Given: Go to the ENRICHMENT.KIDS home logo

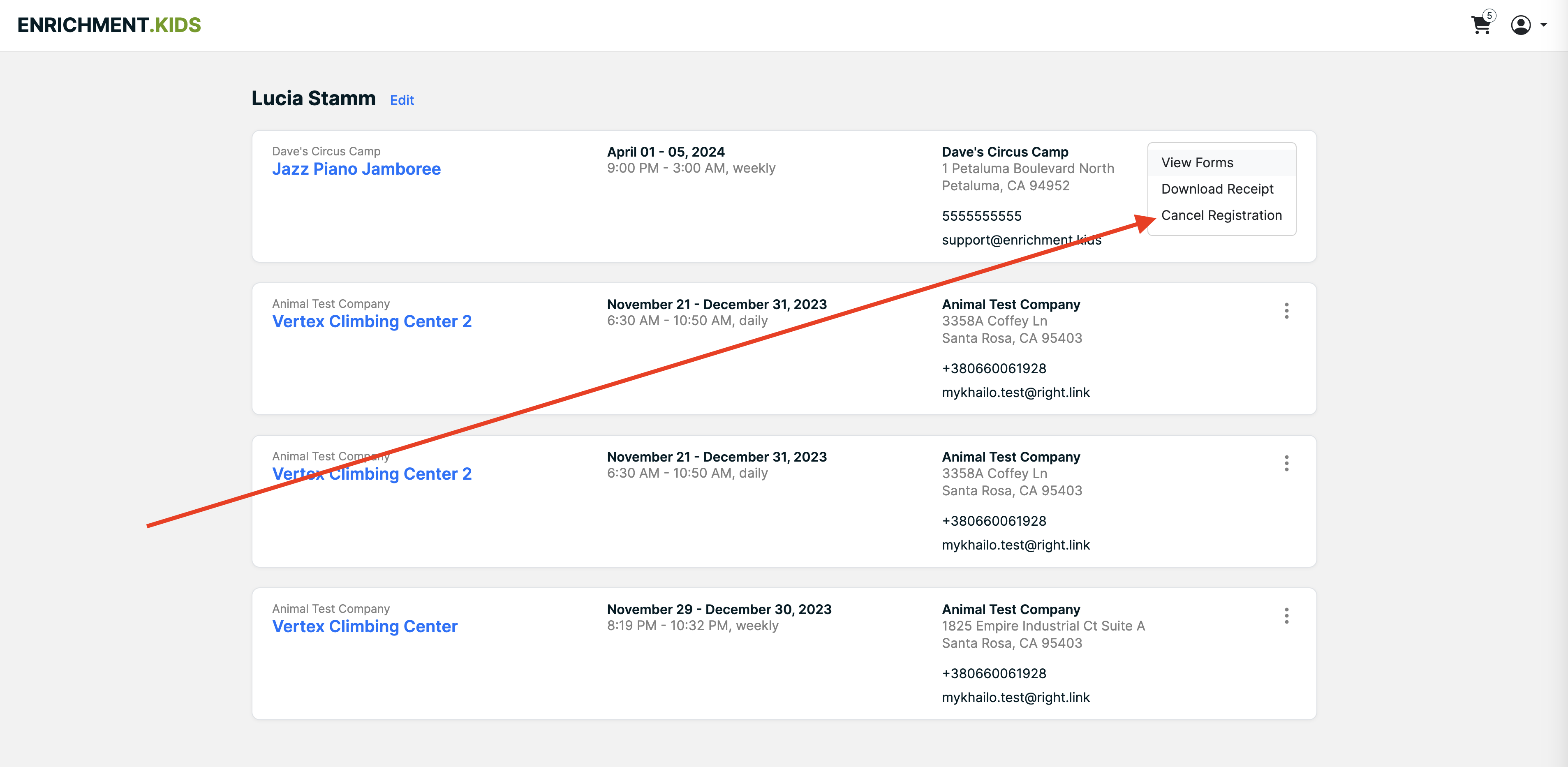Looking at the screenshot, I should [109, 25].
